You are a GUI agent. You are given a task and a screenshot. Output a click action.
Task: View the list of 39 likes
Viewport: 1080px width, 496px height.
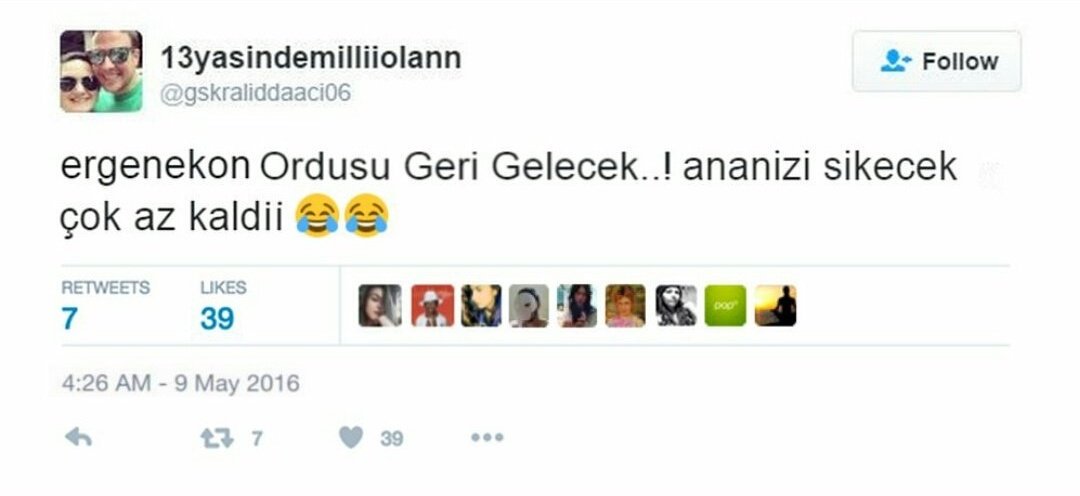(x=223, y=306)
